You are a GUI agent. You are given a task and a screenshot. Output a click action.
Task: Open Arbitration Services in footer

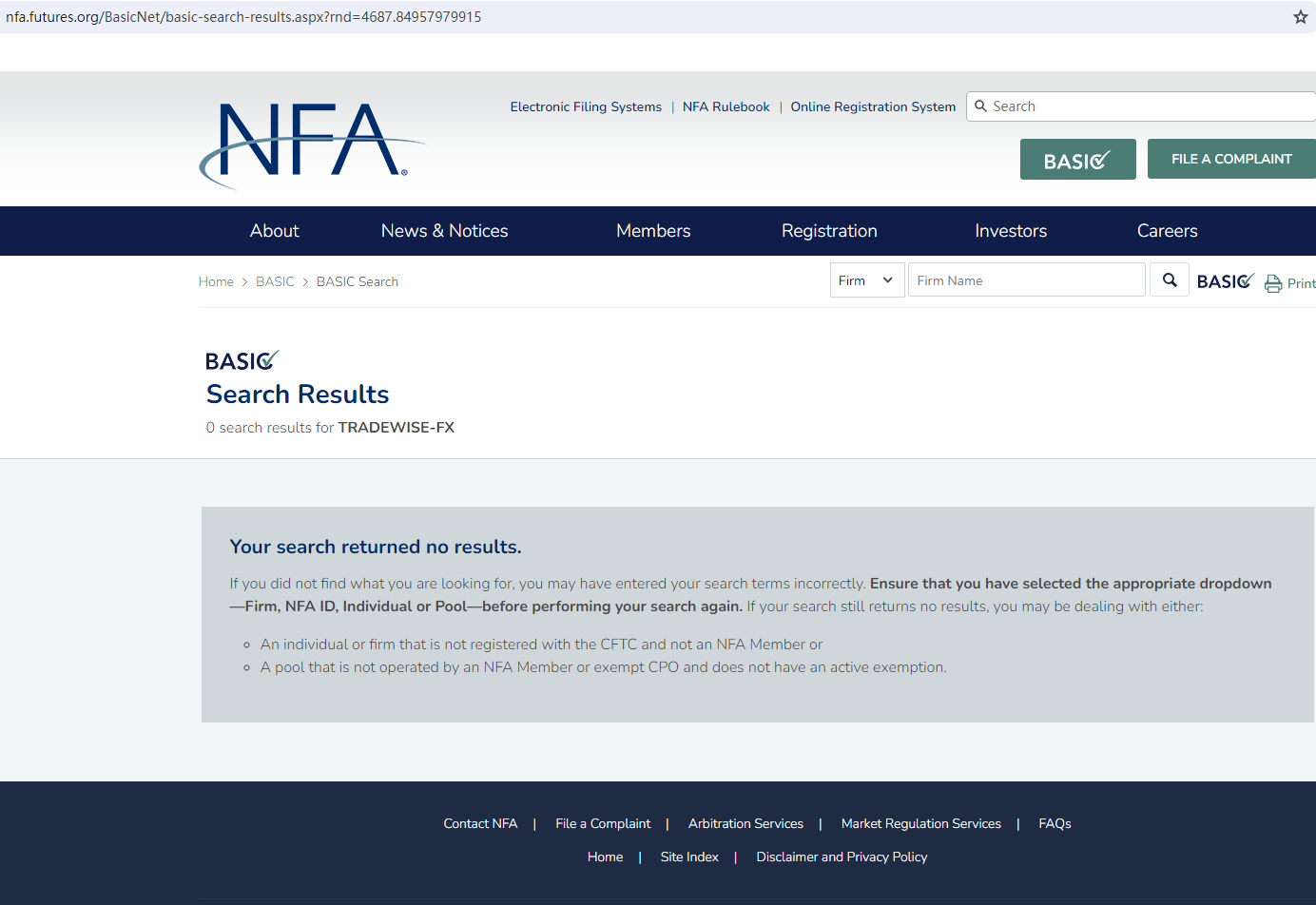point(745,823)
